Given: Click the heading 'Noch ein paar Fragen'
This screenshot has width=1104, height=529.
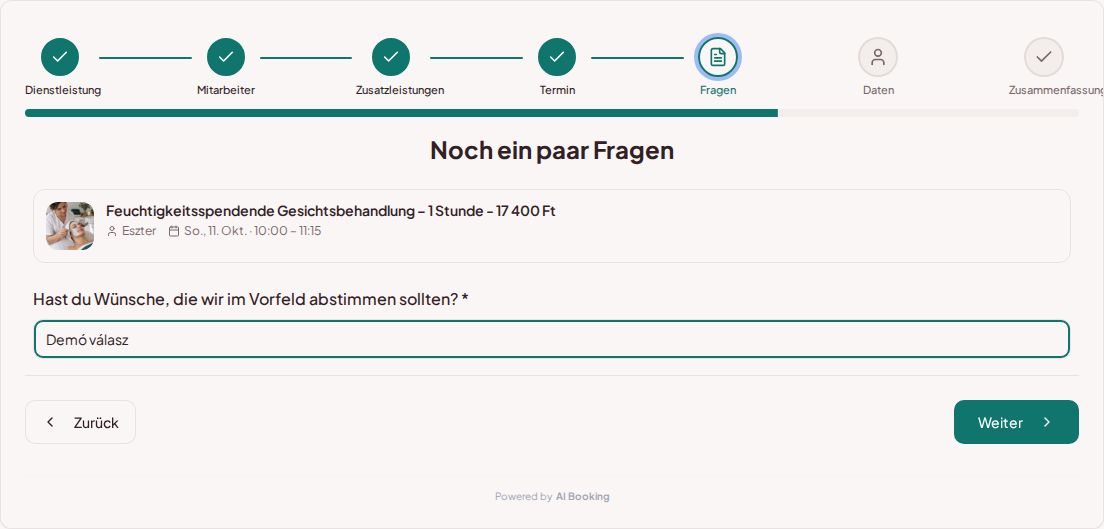Looking at the screenshot, I should (x=552, y=151).
